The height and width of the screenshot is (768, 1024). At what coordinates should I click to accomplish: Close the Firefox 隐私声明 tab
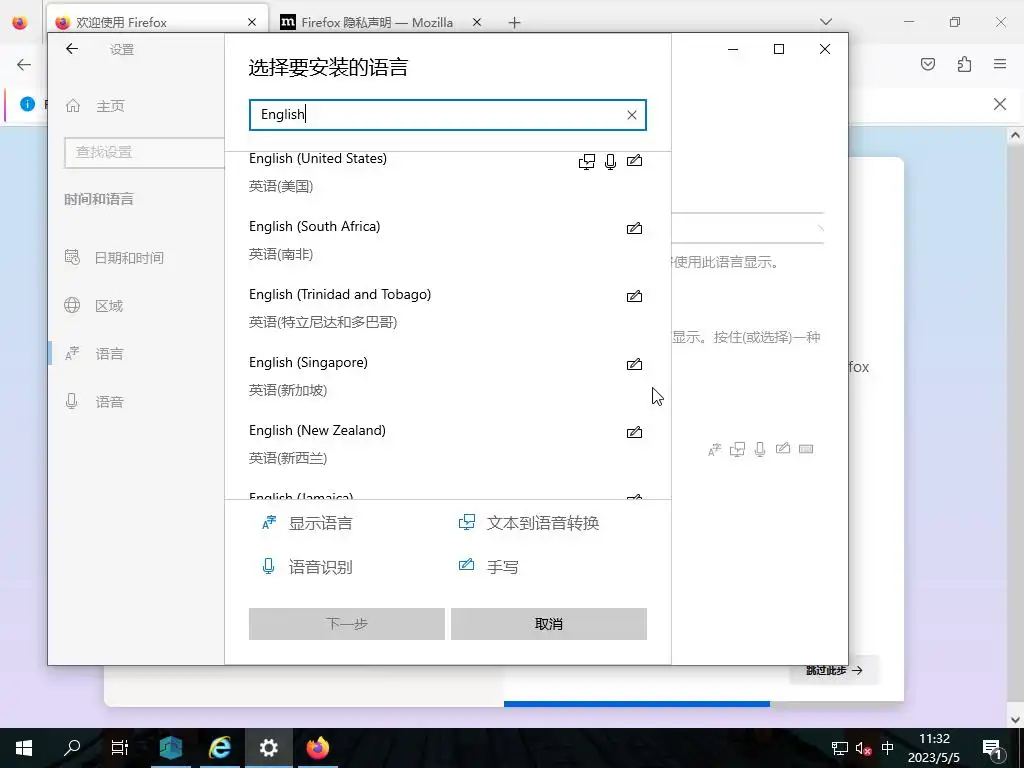pos(477,22)
